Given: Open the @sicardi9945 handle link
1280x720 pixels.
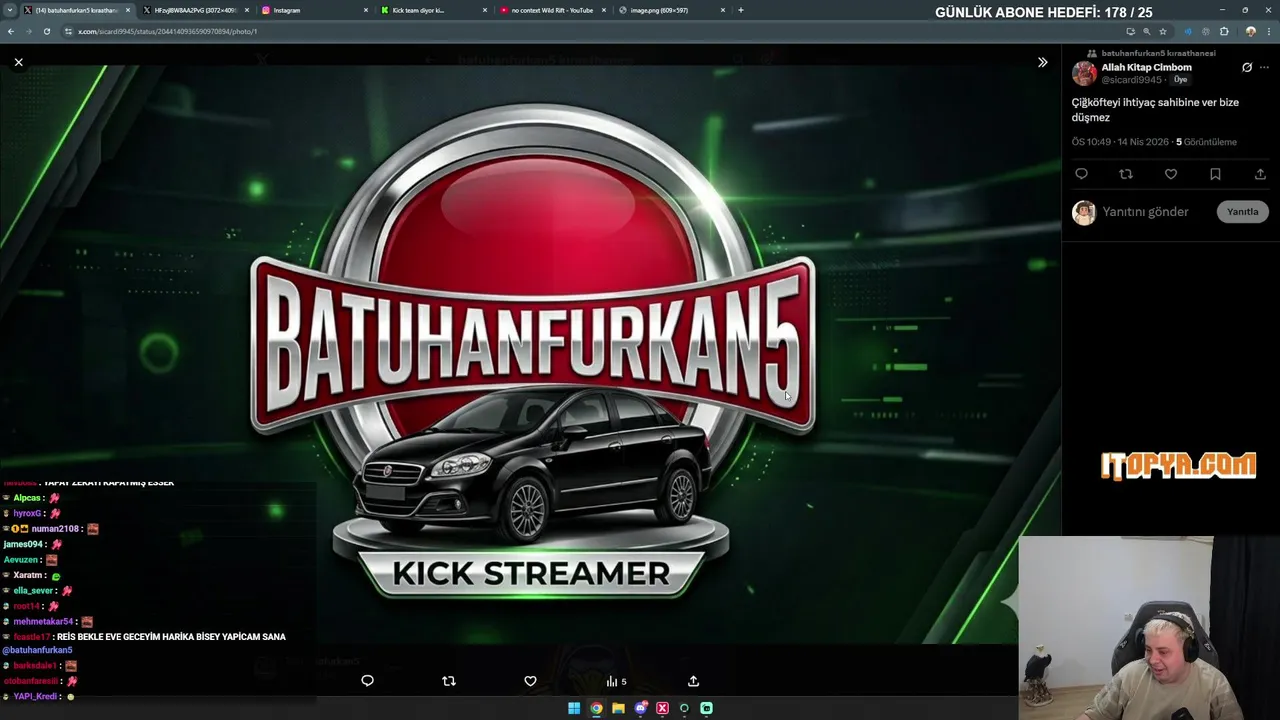Looking at the screenshot, I should 1133,80.
